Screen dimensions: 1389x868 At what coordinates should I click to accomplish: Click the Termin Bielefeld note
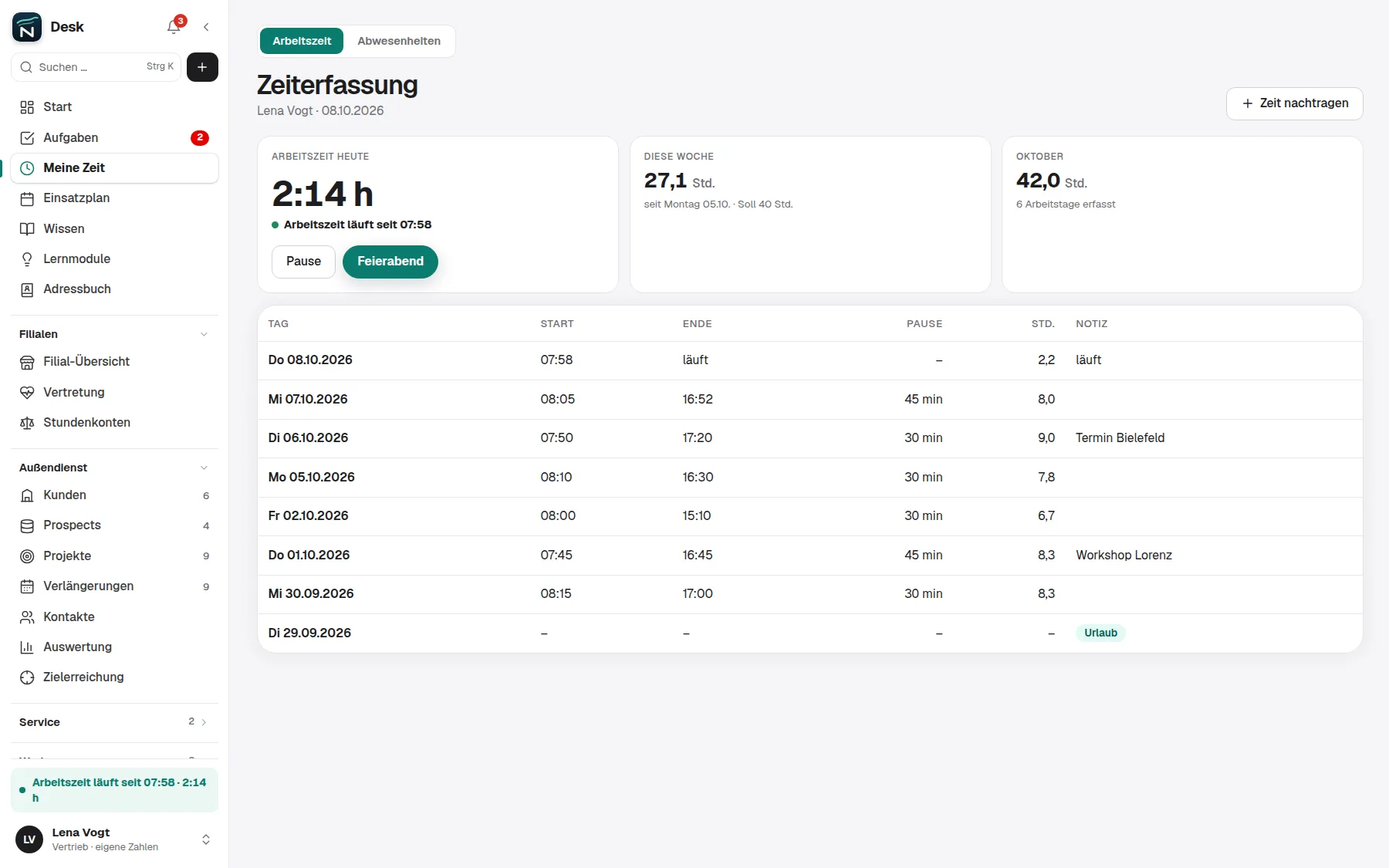pyautogui.click(x=1120, y=438)
